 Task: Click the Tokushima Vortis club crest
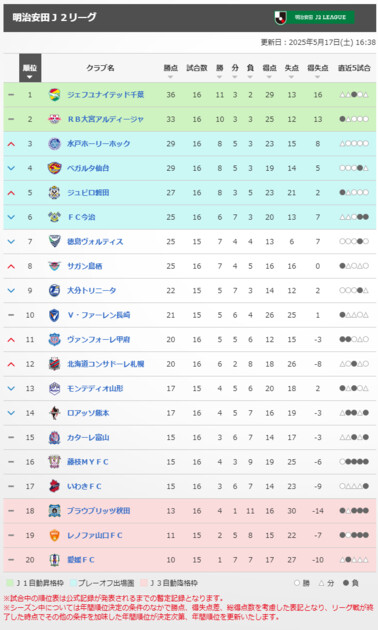point(54,241)
